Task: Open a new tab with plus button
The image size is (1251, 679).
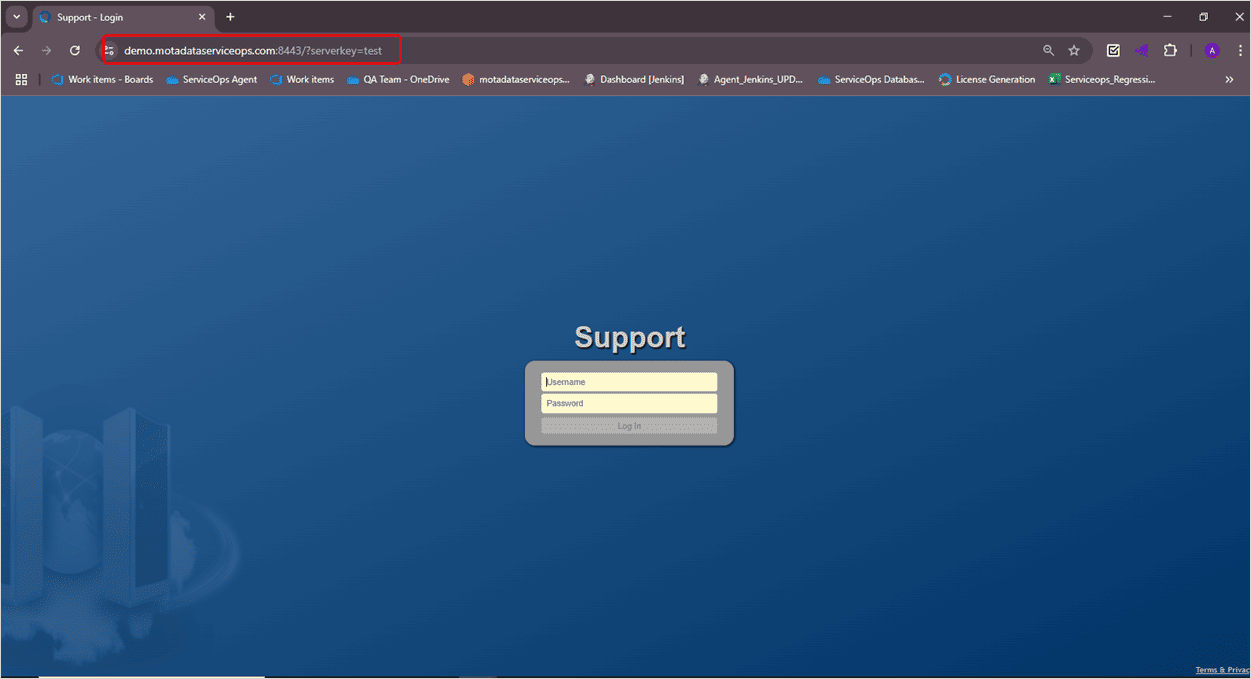Action: pos(230,17)
